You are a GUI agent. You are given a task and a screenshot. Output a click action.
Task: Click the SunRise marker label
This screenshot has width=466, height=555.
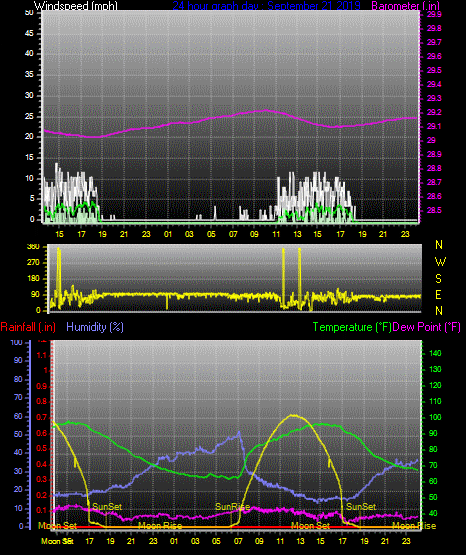click(x=232, y=507)
